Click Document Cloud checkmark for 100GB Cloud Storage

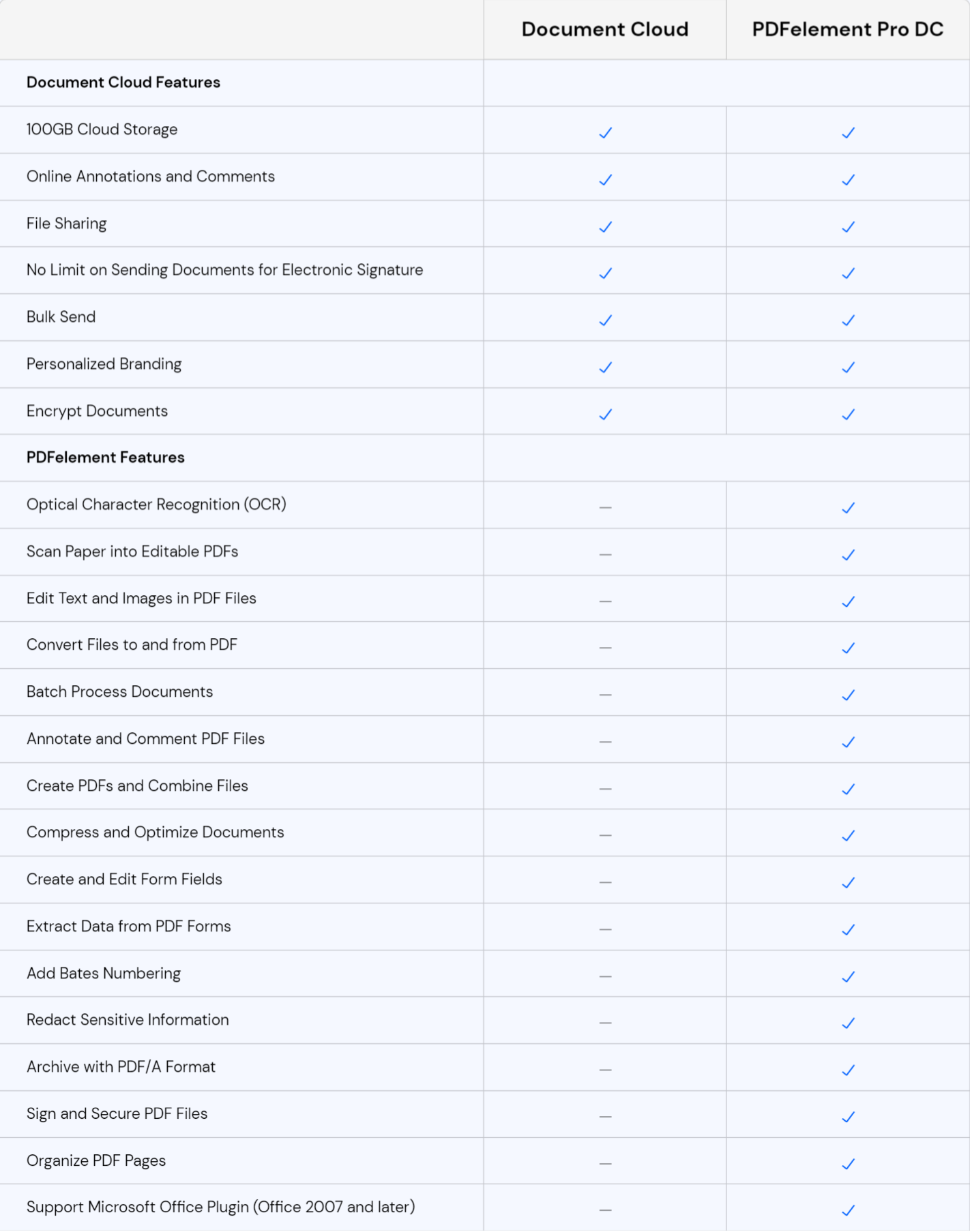pyautogui.click(x=605, y=133)
